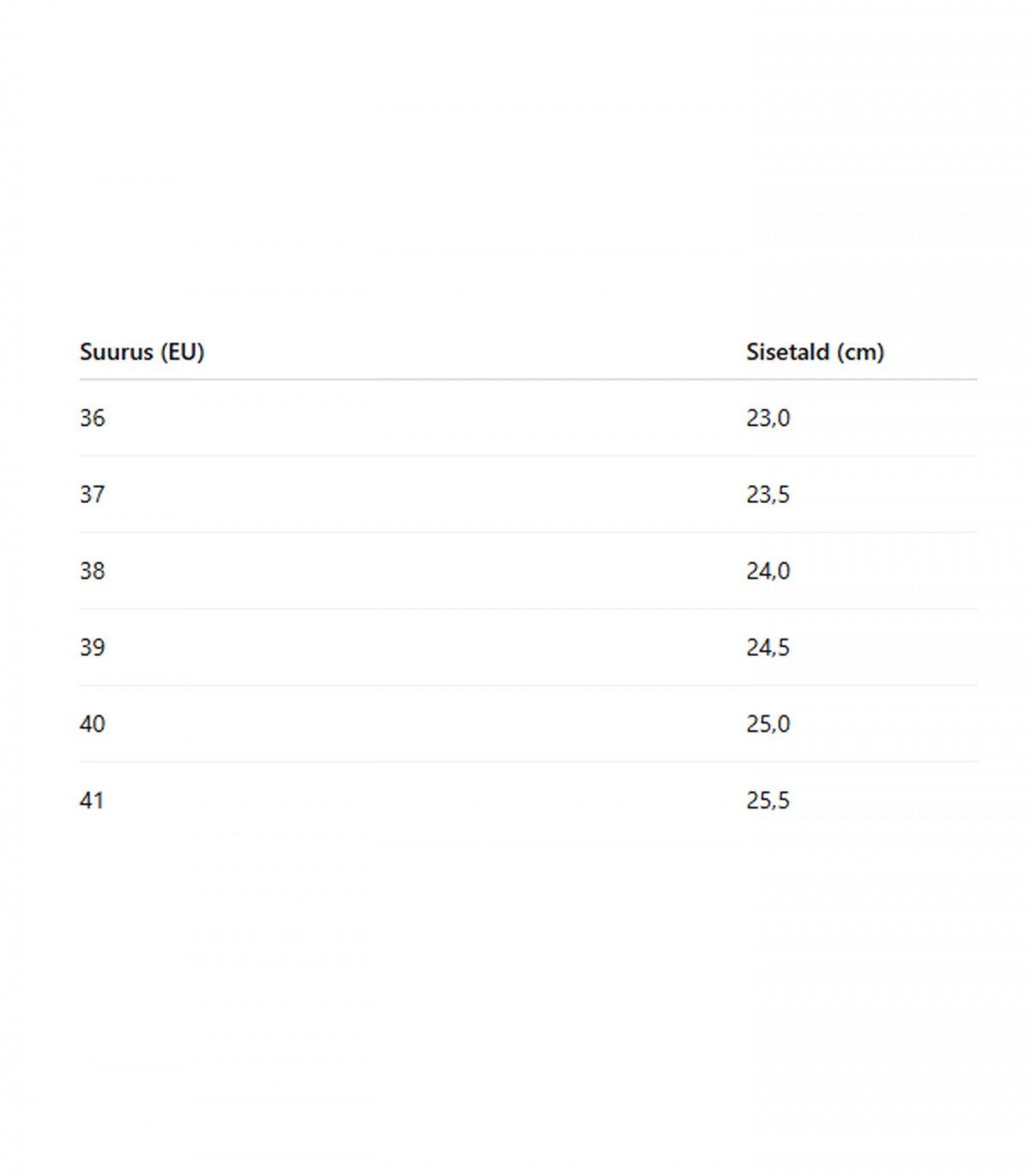The width and height of the screenshot is (1029, 1176).
Task: Click the 25,5 insole length value
Action: pyautogui.click(x=767, y=801)
